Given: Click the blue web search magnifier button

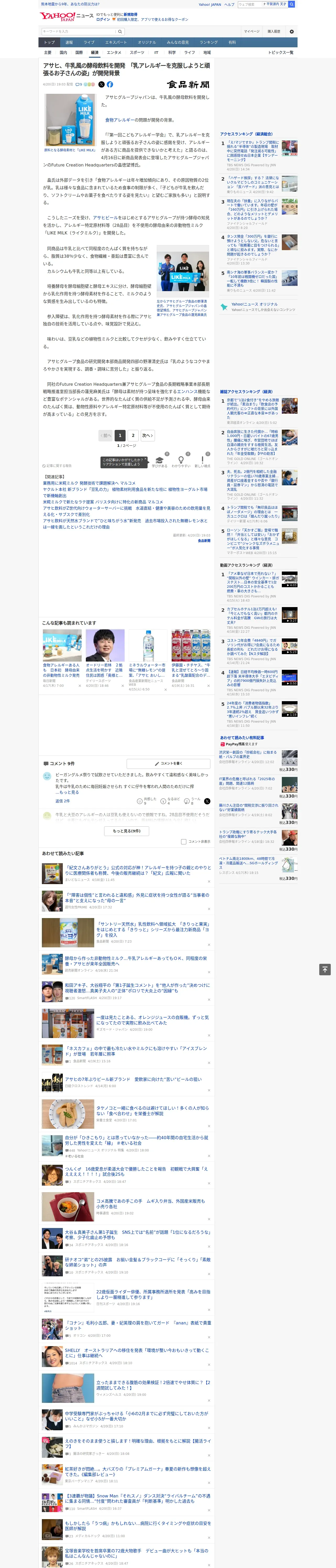Looking at the screenshot, I should click(x=292, y=4).
